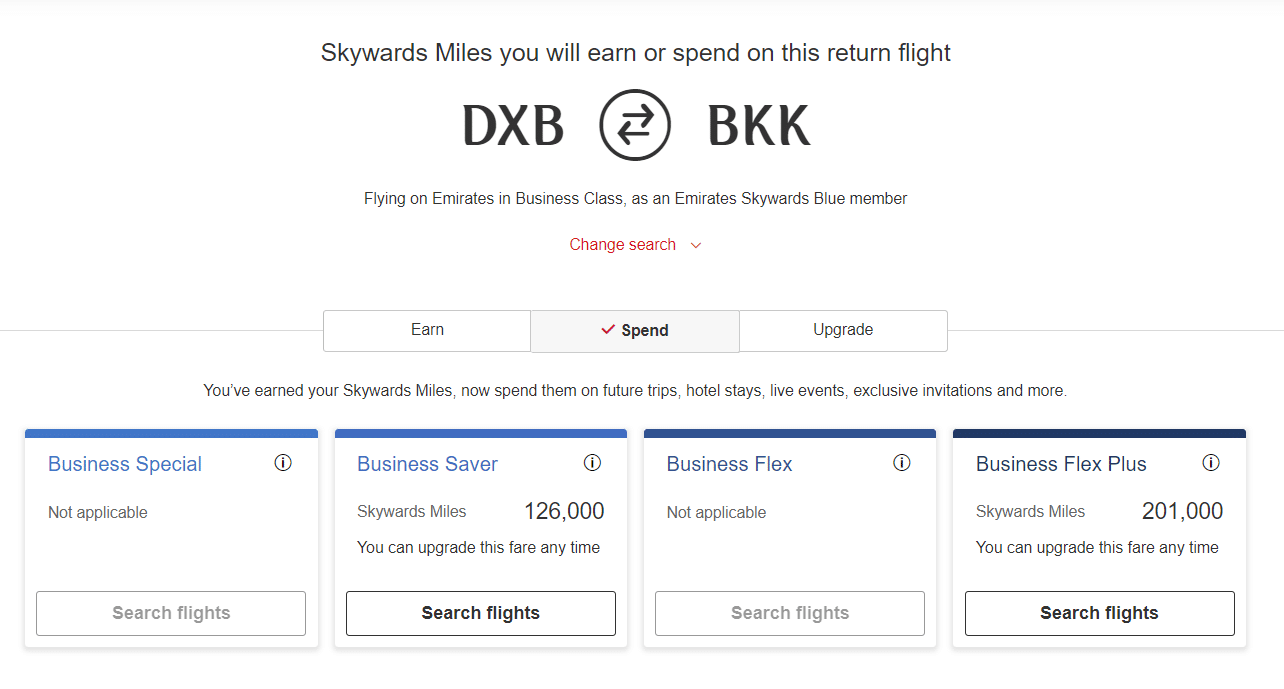This screenshot has height=689, width=1284.
Task: Expand the Change search link
Action: (623, 245)
